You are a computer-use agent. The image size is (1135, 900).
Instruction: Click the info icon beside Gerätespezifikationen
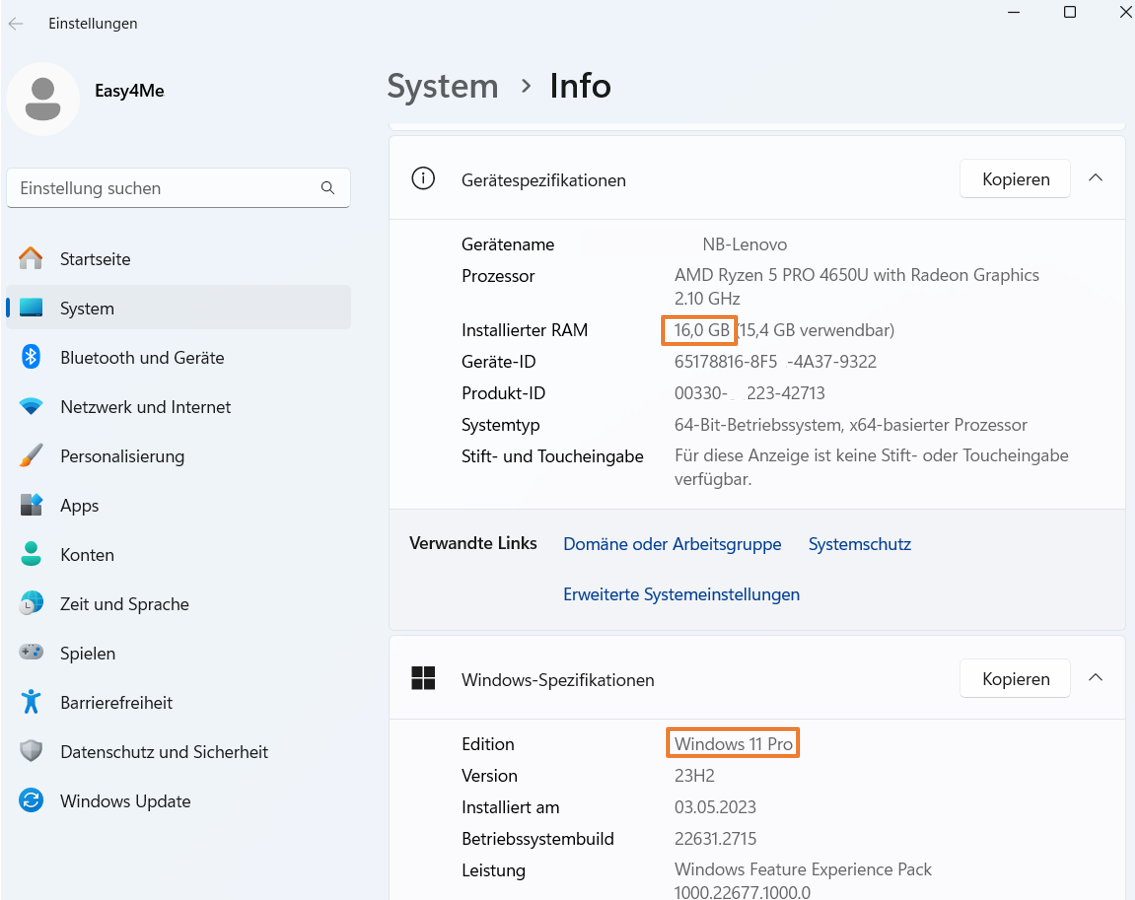(423, 178)
